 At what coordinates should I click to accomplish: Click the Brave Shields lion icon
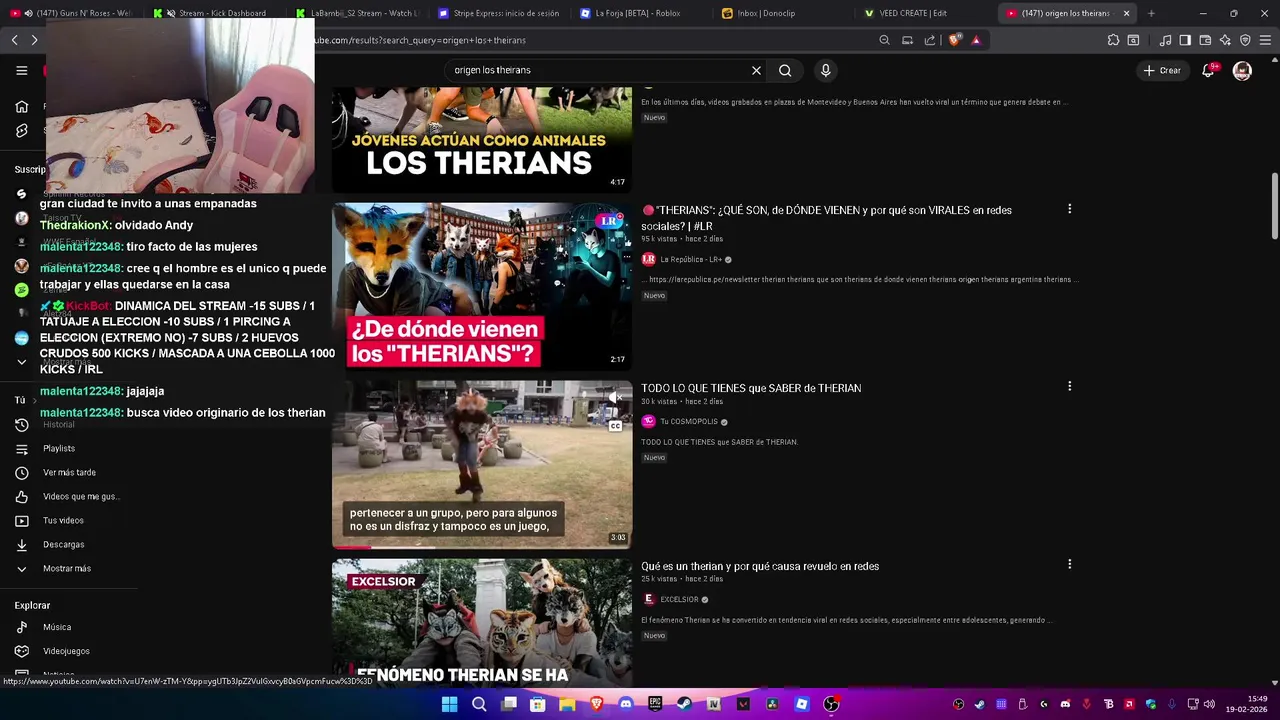(x=954, y=40)
